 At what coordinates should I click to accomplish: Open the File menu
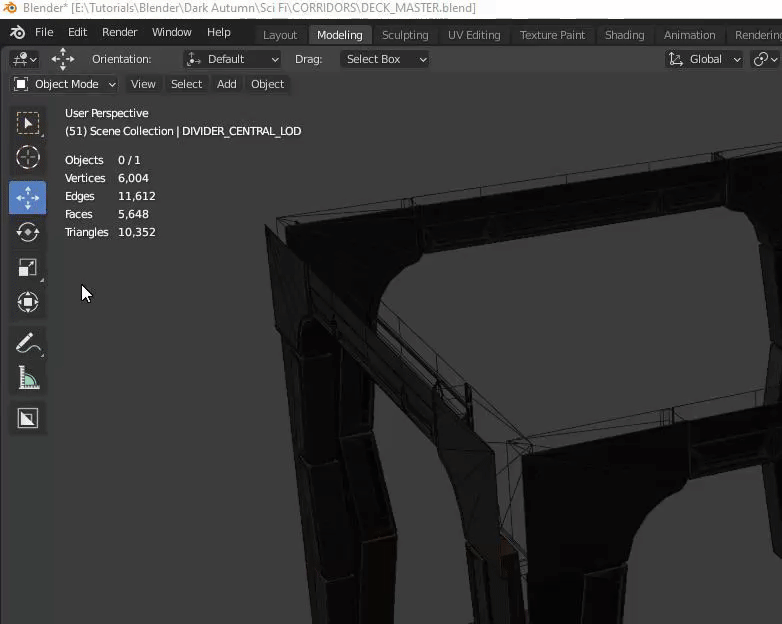[44, 32]
